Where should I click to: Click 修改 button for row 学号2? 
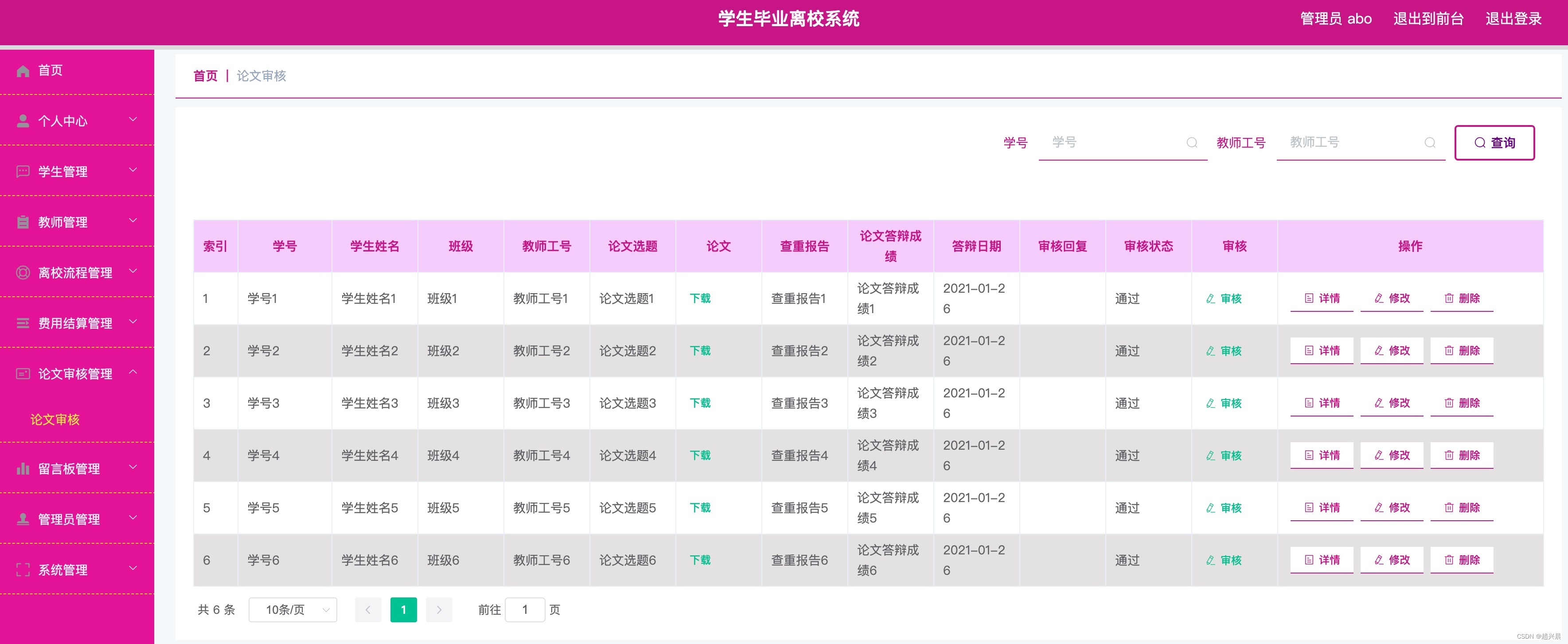click(1392, 351)
